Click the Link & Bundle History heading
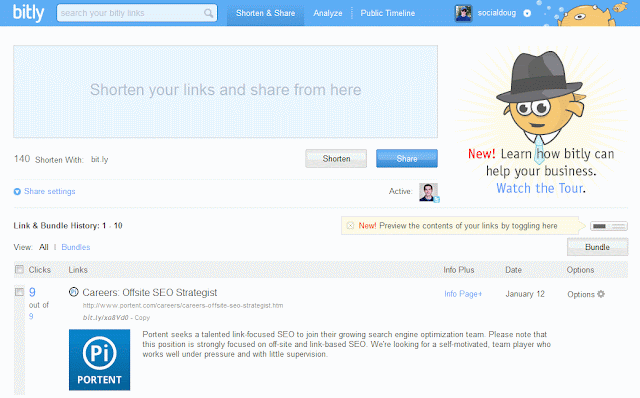The image size is (640, 398). pyautogui.click(x=68, y=226)
